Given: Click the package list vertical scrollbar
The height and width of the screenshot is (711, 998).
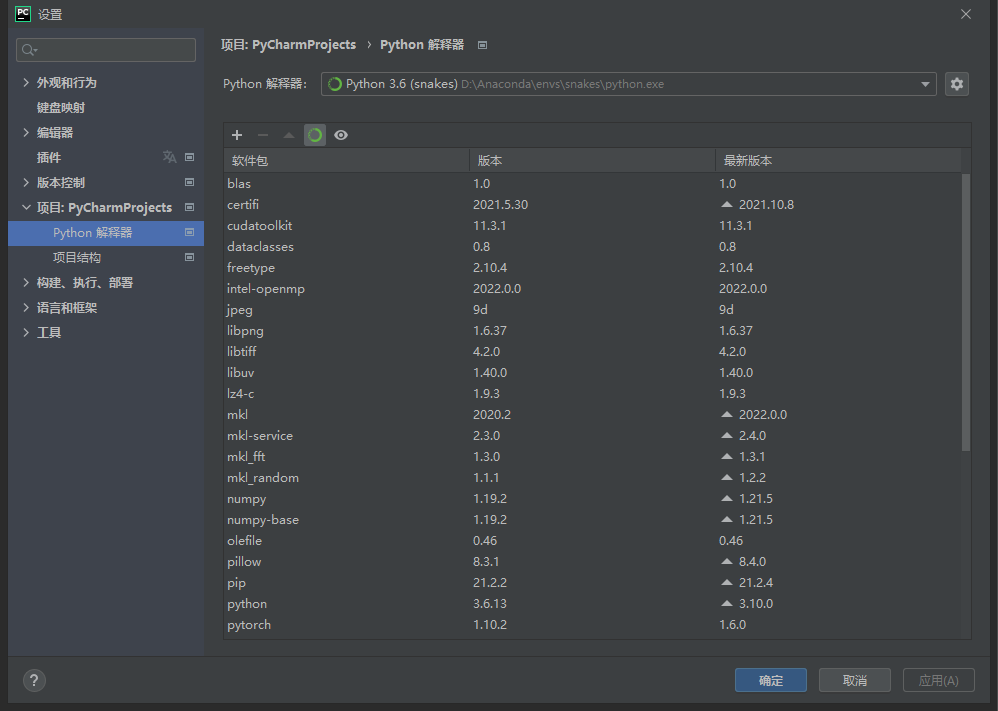Looking at the screenshot, I should coord(966,312).
